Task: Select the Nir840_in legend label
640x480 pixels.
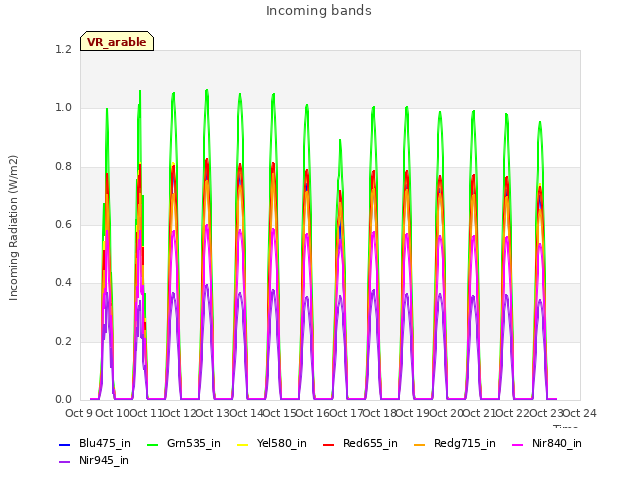Action: coord(557,443)
